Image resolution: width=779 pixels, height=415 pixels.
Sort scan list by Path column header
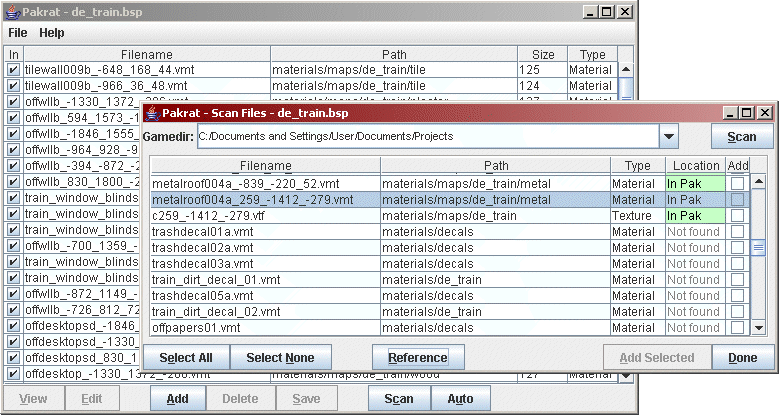click(496, 166)
